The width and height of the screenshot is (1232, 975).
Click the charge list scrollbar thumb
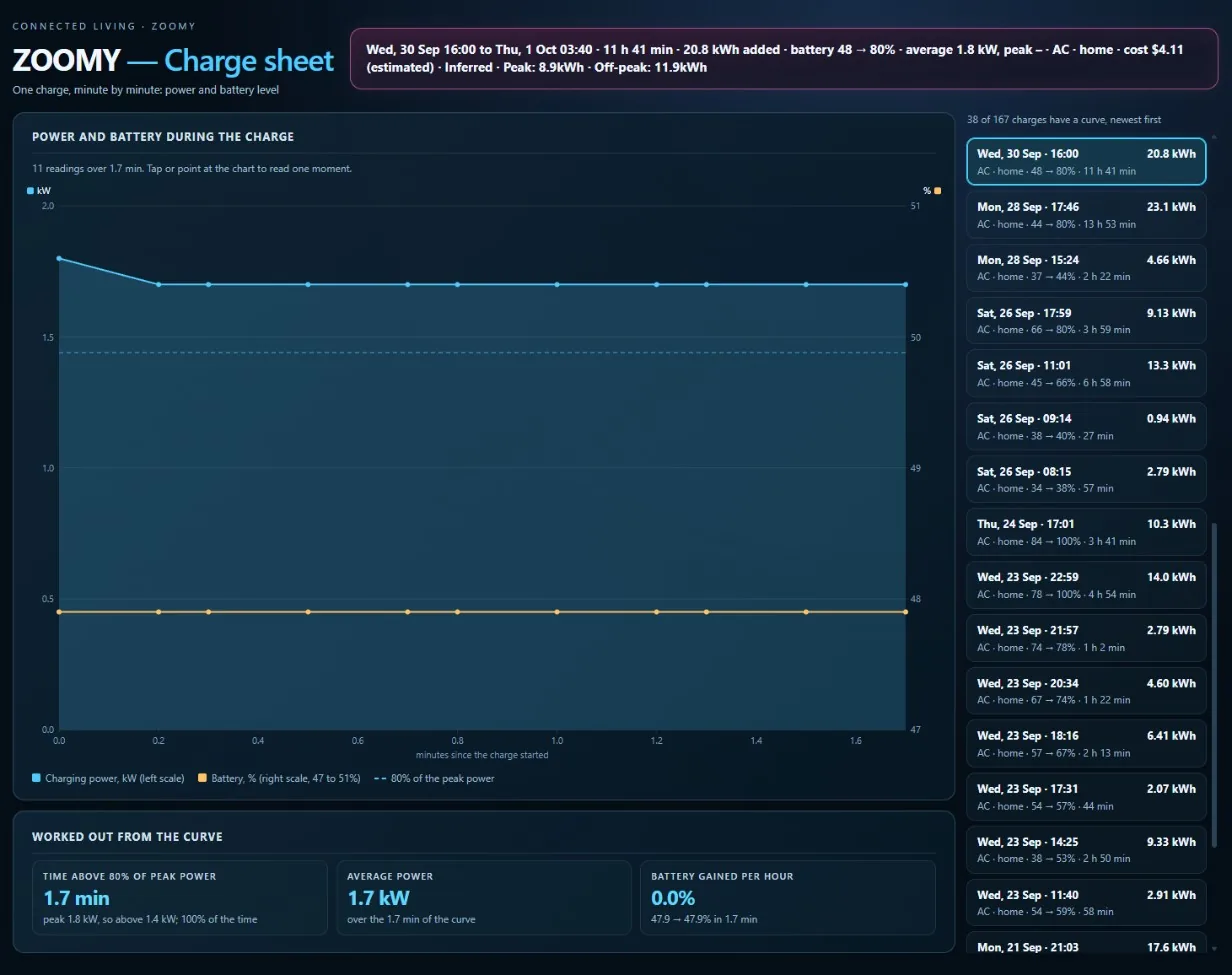pos(1215,685)
